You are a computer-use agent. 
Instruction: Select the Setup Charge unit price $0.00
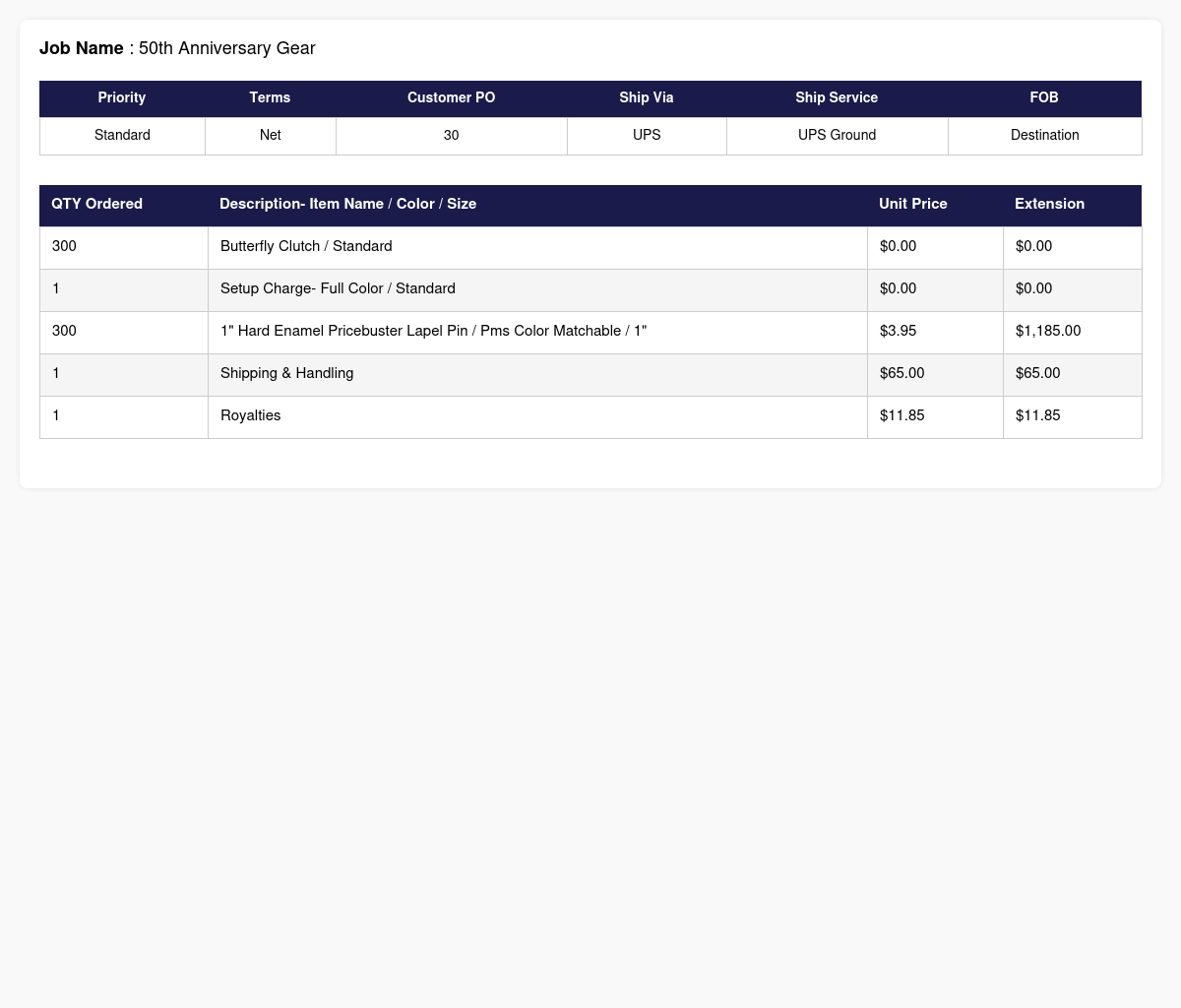pyautogui.click(x=935, y=289)
